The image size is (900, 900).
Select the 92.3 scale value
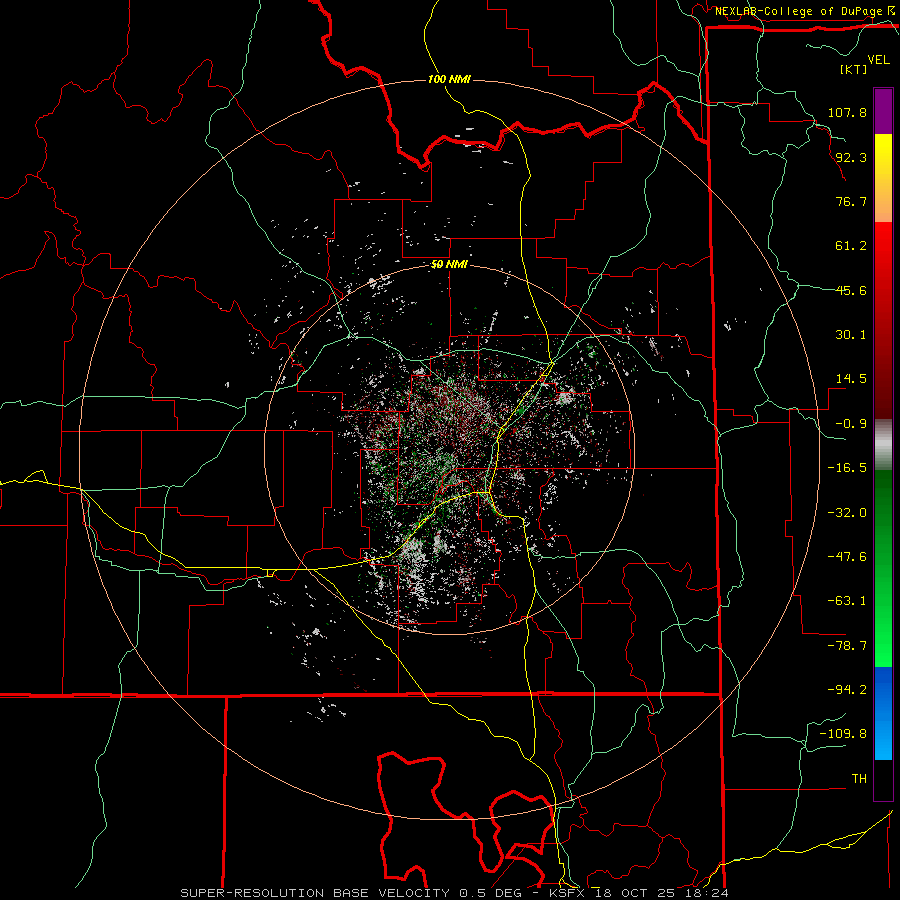(x=851, y=157)
